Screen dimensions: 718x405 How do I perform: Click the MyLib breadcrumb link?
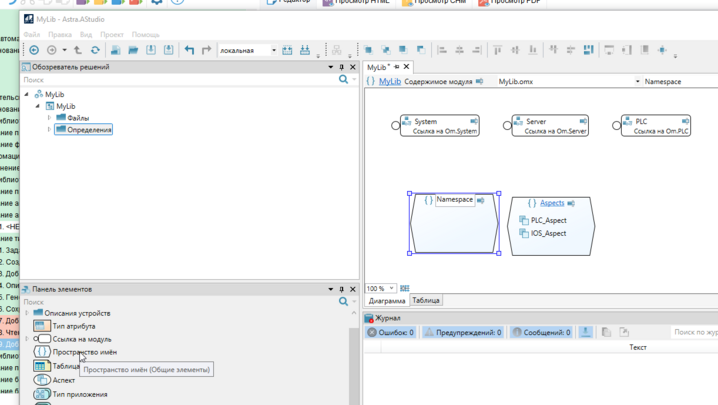click(x=390, y=82)
